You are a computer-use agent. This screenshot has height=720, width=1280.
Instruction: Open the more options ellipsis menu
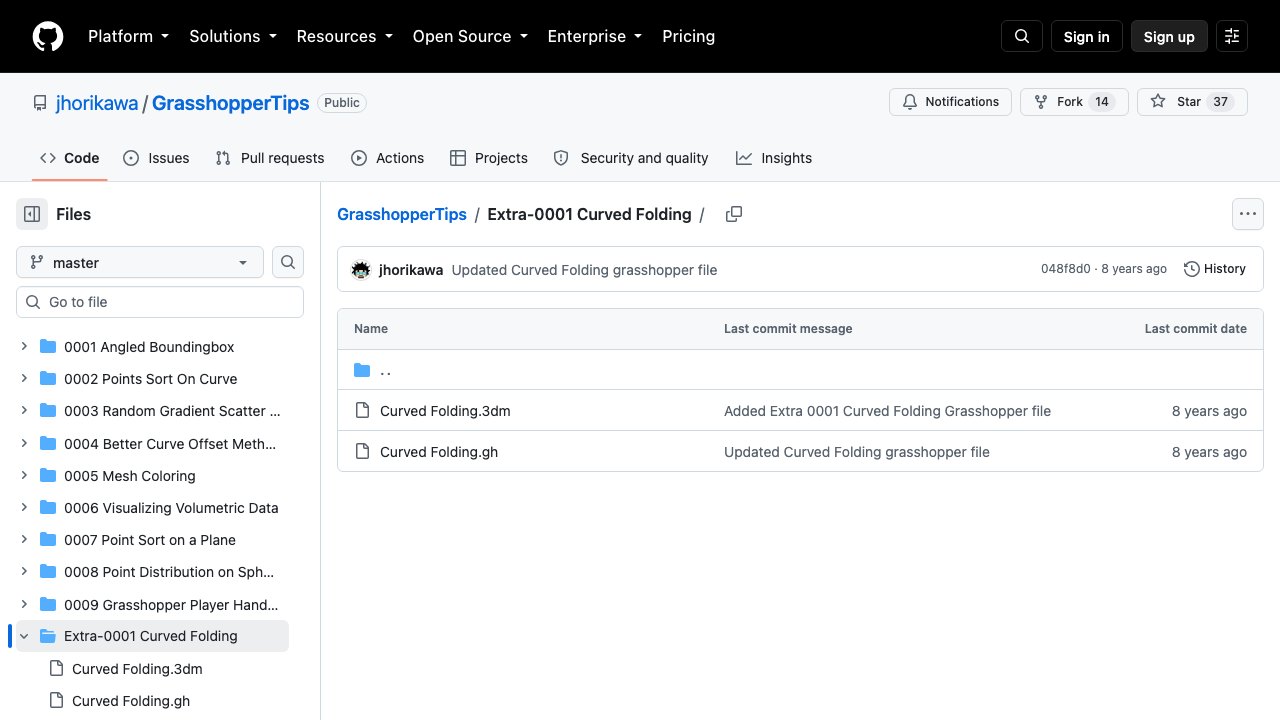pos(1247,214)
